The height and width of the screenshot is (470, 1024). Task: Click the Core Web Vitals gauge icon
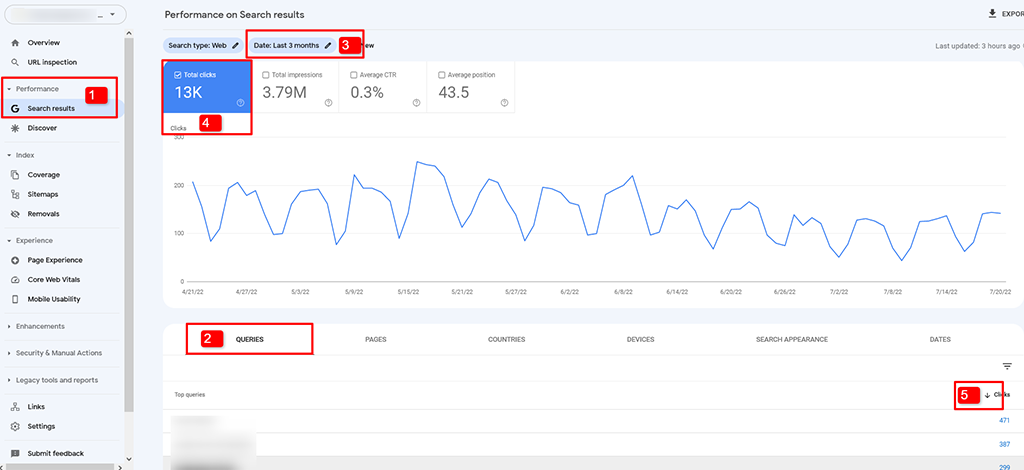pyautogui.click(x=15, y=280)
